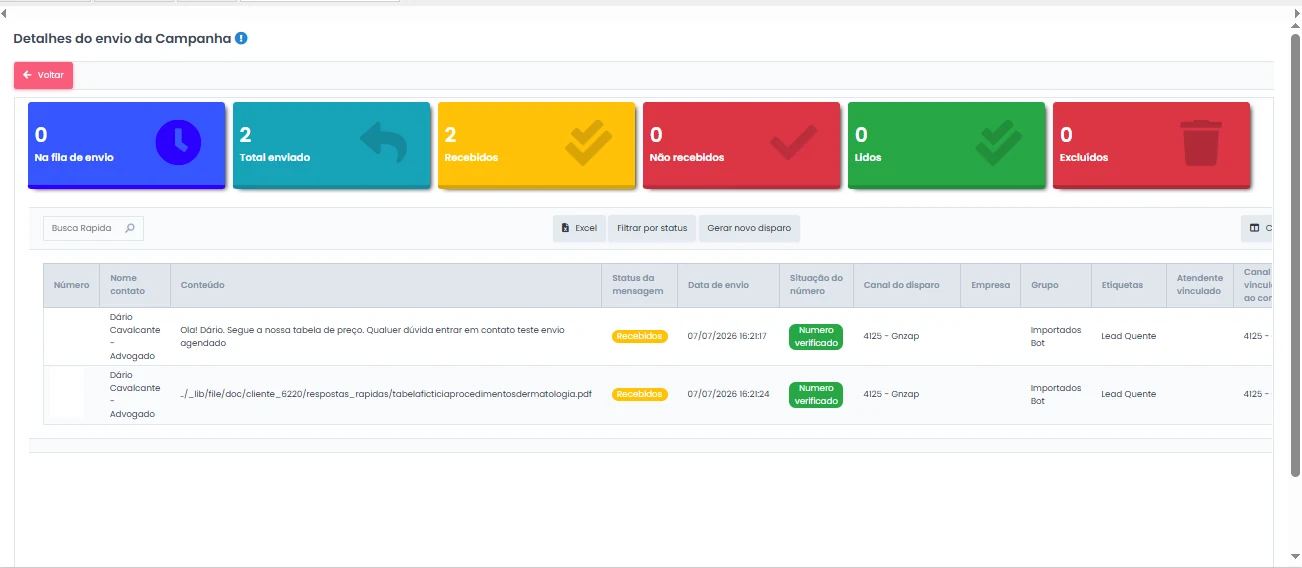
Task: Focus the Busca Rapida search field
Action: [93, 228]
